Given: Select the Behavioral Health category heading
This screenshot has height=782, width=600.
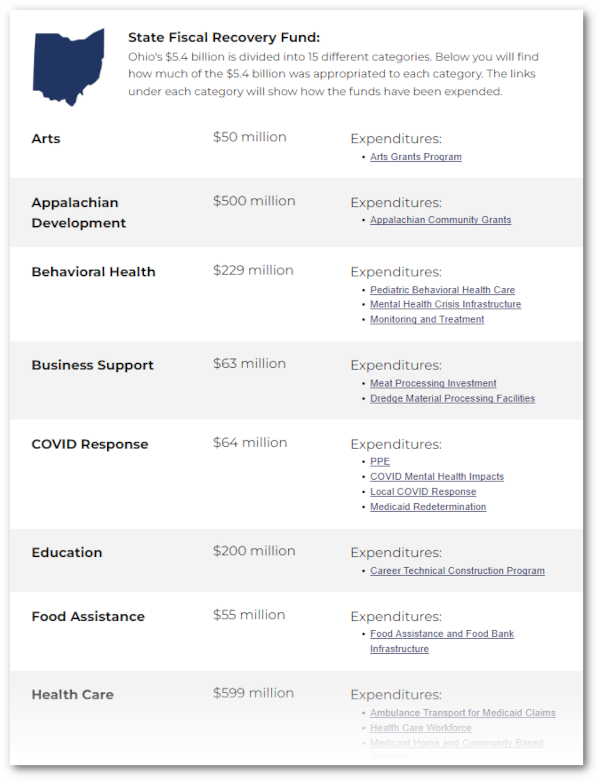Looking at the screenshot, I should pos(93,272).
